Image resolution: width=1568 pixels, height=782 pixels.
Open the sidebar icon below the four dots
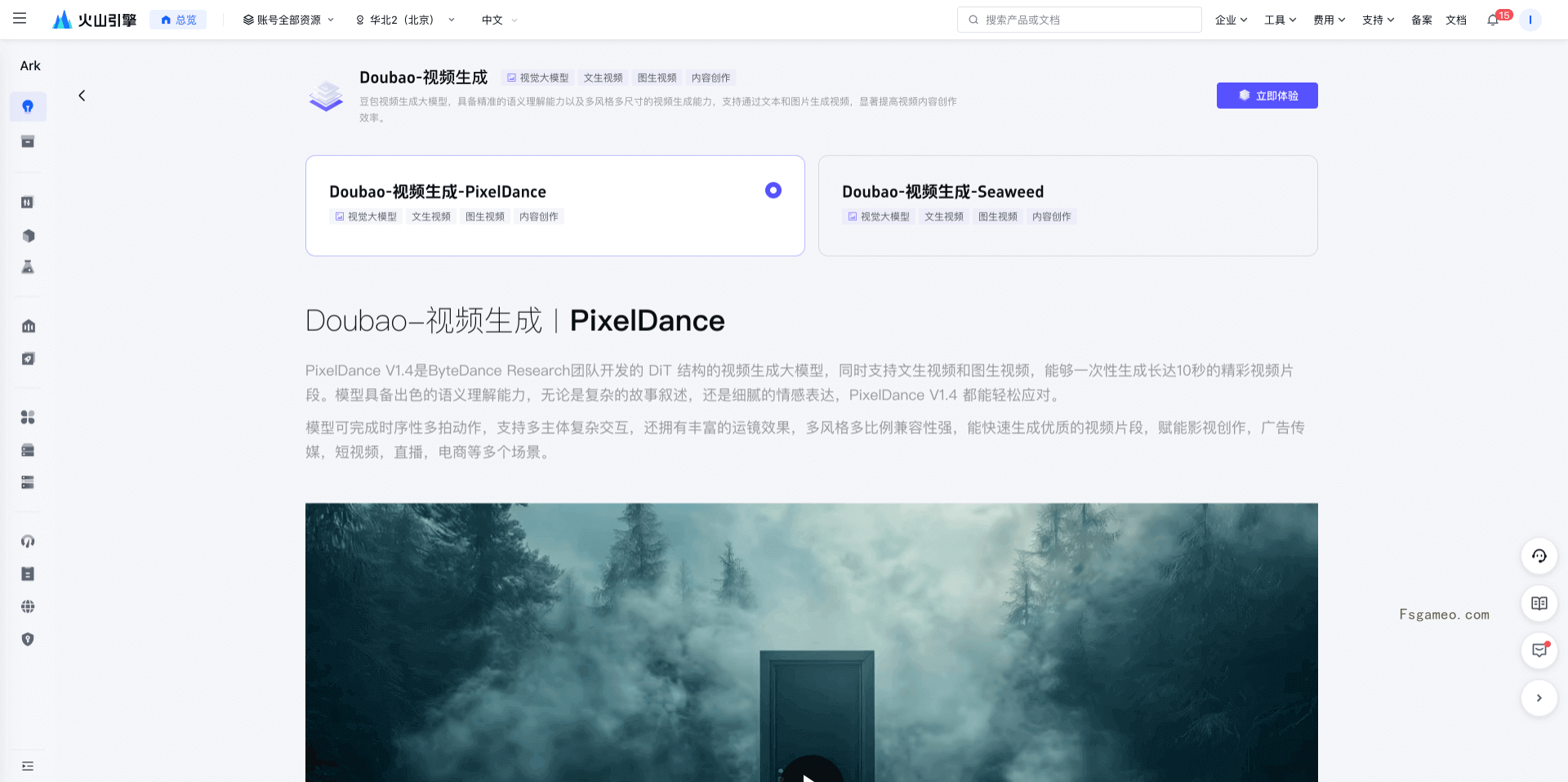[x=28, y=450]
